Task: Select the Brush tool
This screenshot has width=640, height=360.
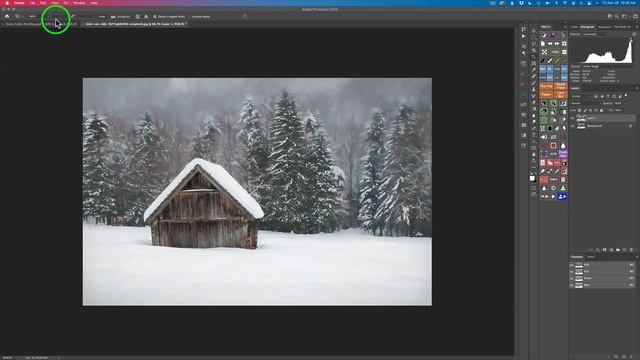Action: (533, 83)
